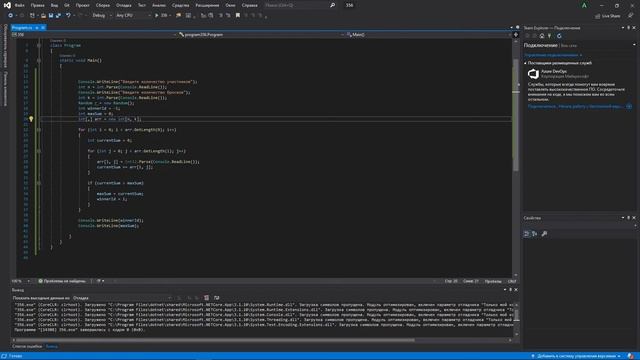Screen dimensions: 640x360
Task: Click Добавить в систему управления версиями
Action: coord(576,356)
